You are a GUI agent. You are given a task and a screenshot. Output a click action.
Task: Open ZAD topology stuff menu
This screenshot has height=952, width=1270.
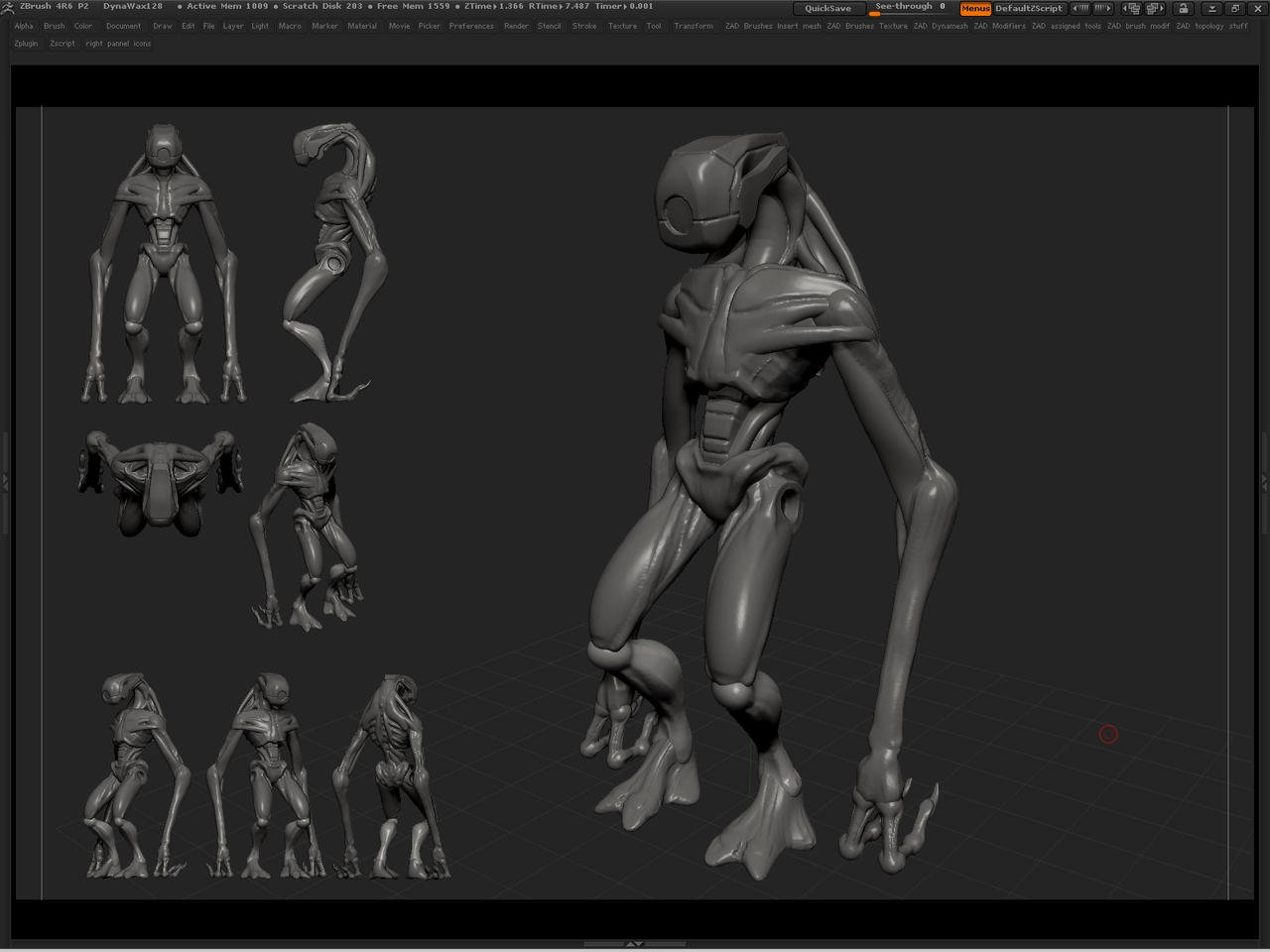[1212, 26]
